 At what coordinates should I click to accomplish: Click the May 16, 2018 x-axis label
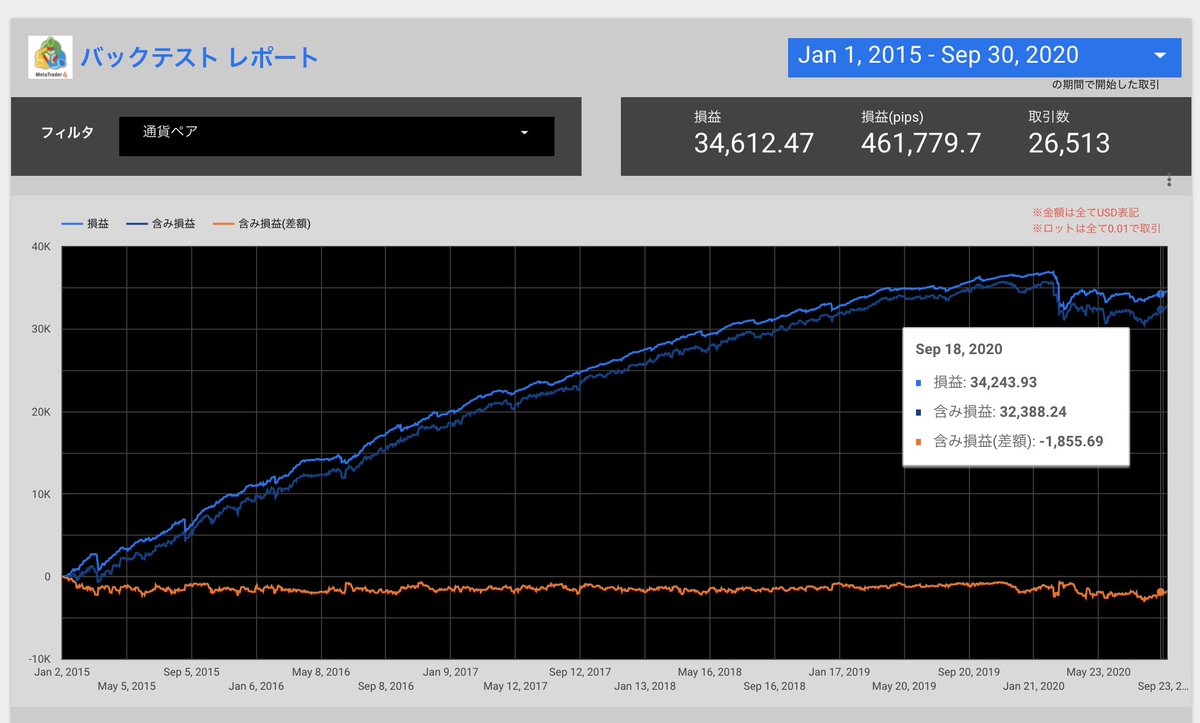click(x=708, y=672)
